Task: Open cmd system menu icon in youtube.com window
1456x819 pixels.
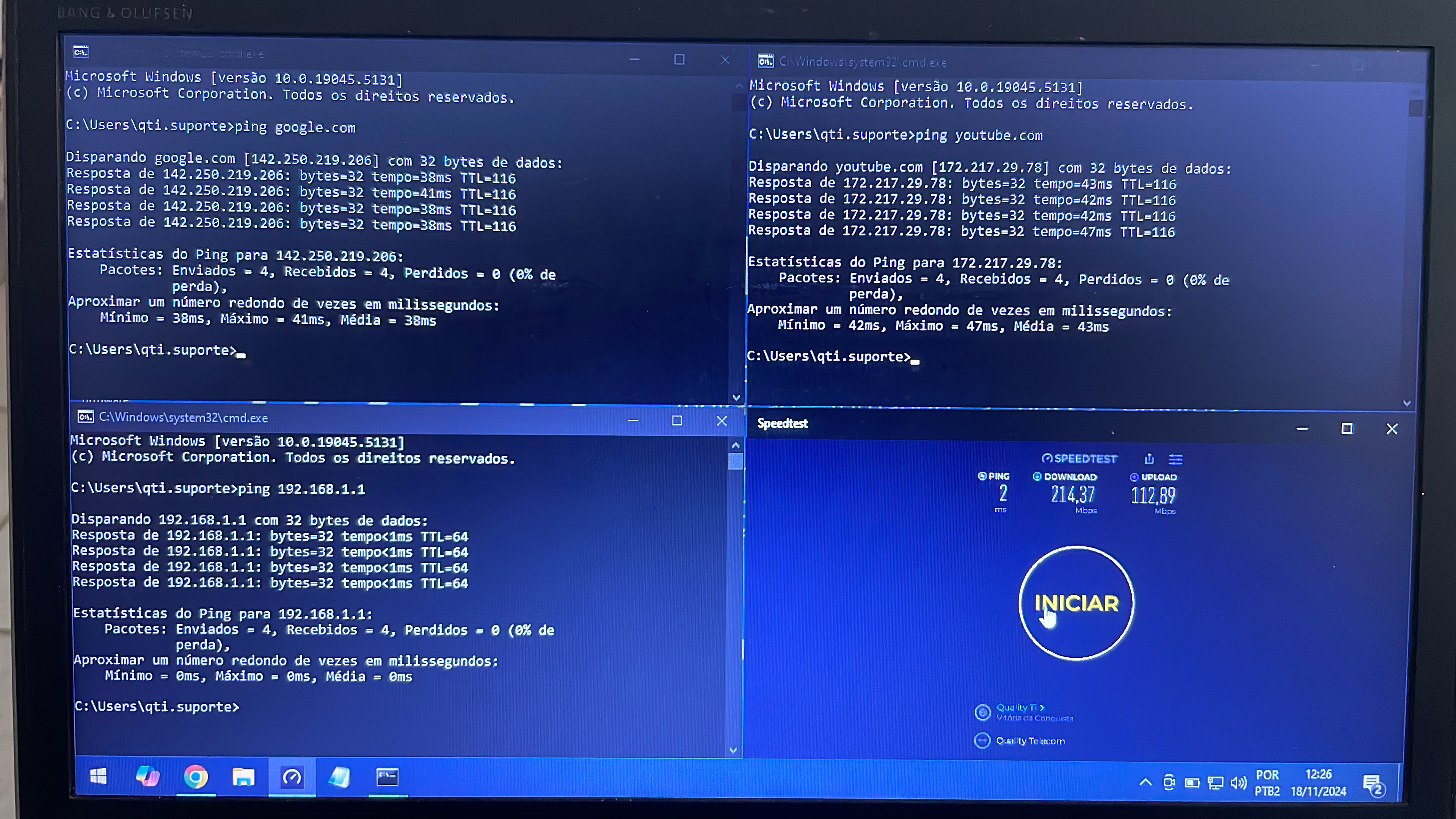Action: coord(765,61)
